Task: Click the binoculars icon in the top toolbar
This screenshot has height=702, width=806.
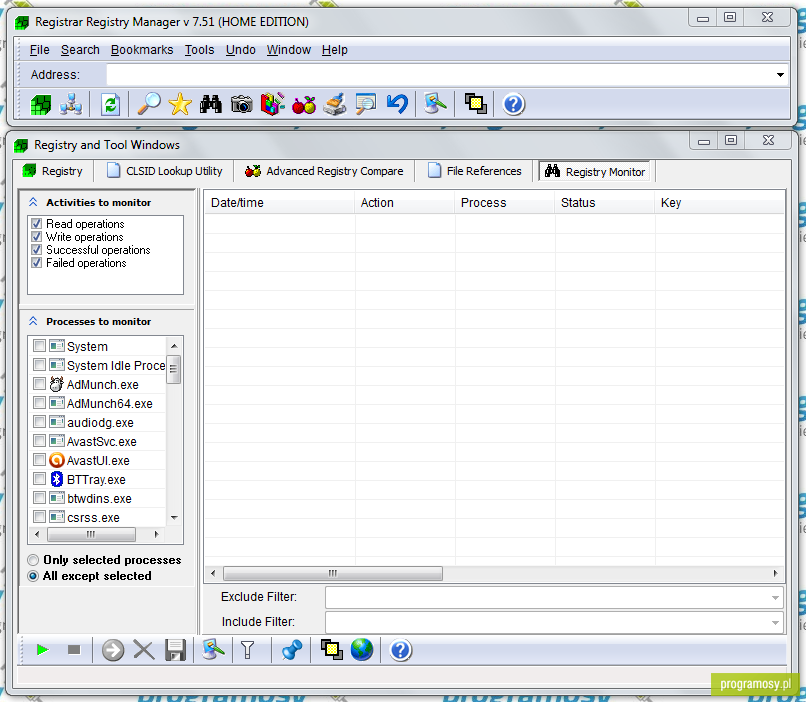Action: point(211,104)
